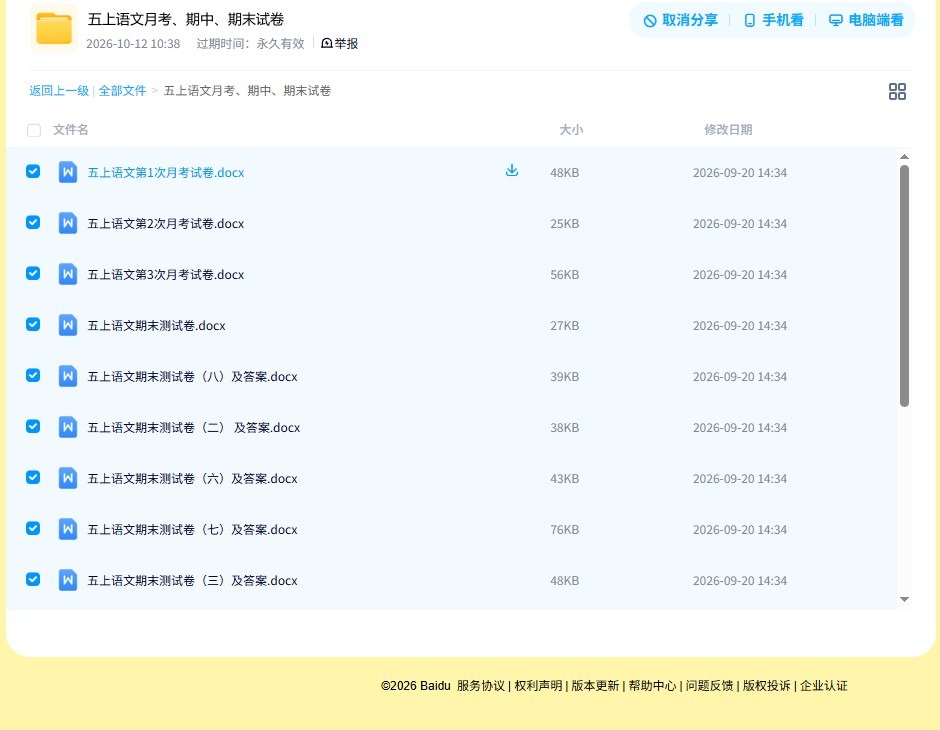Click Word icon of 期末测试卷（七）及答案.docx
This screenshot has height=730, width=940.
(68, 529)
